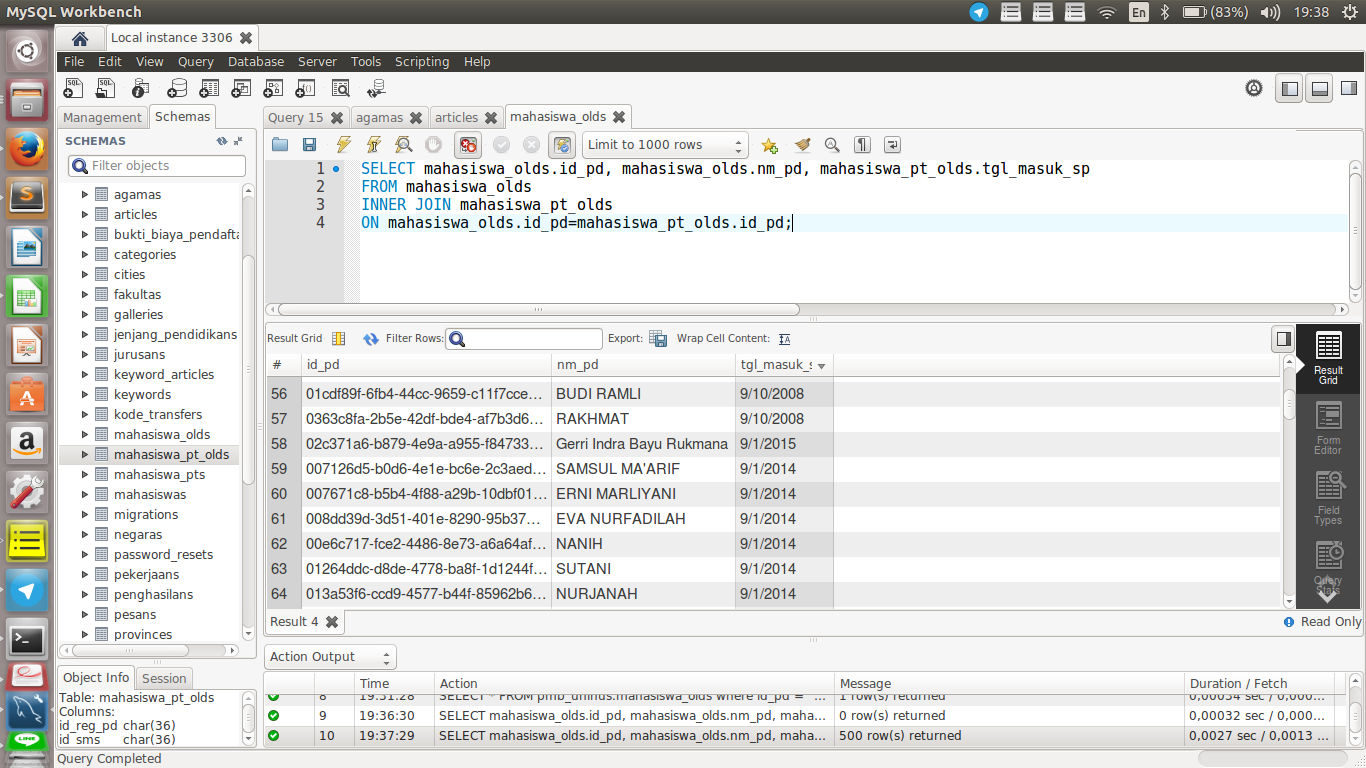Refresh the schemas list

click(x=222, y=141)
